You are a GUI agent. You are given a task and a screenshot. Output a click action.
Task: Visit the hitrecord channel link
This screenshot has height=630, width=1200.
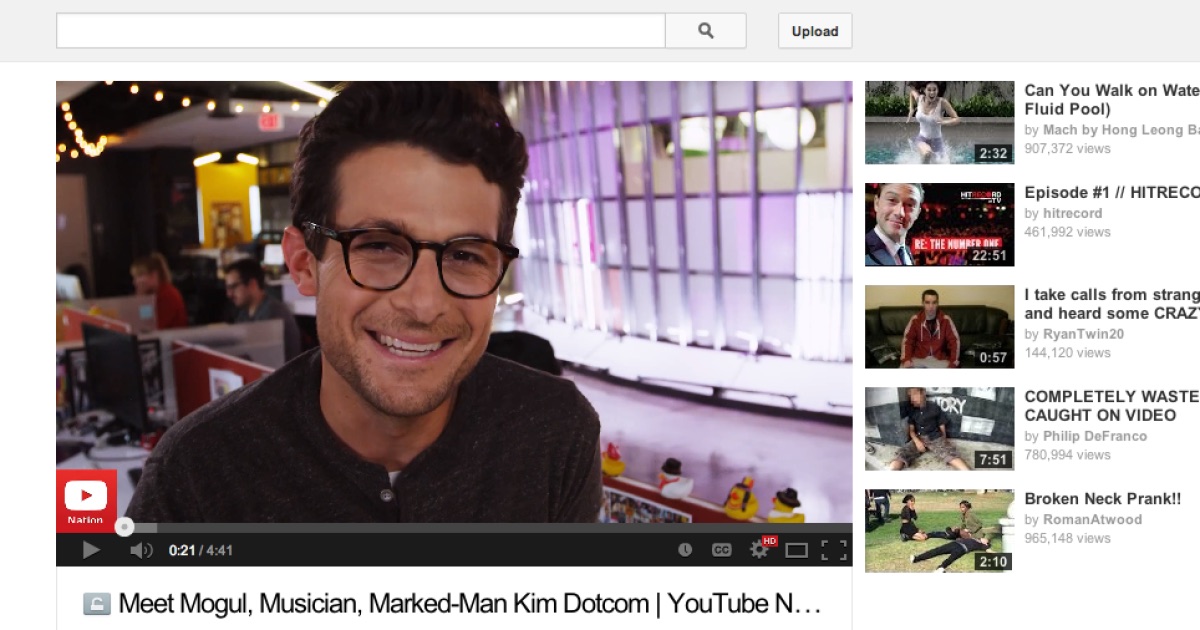(x=1073, y=213)
